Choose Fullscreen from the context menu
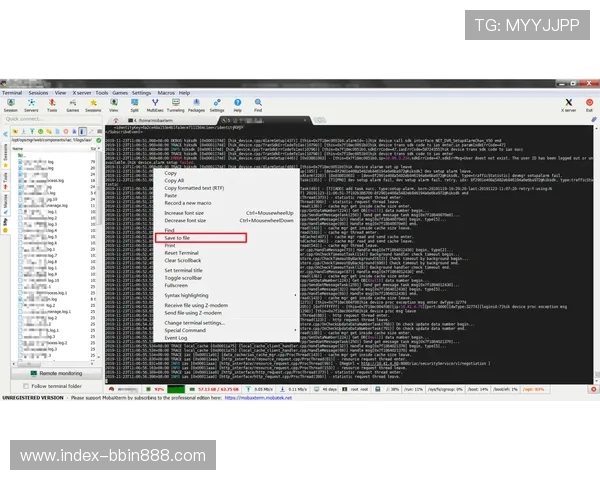 tap(176, 284)
